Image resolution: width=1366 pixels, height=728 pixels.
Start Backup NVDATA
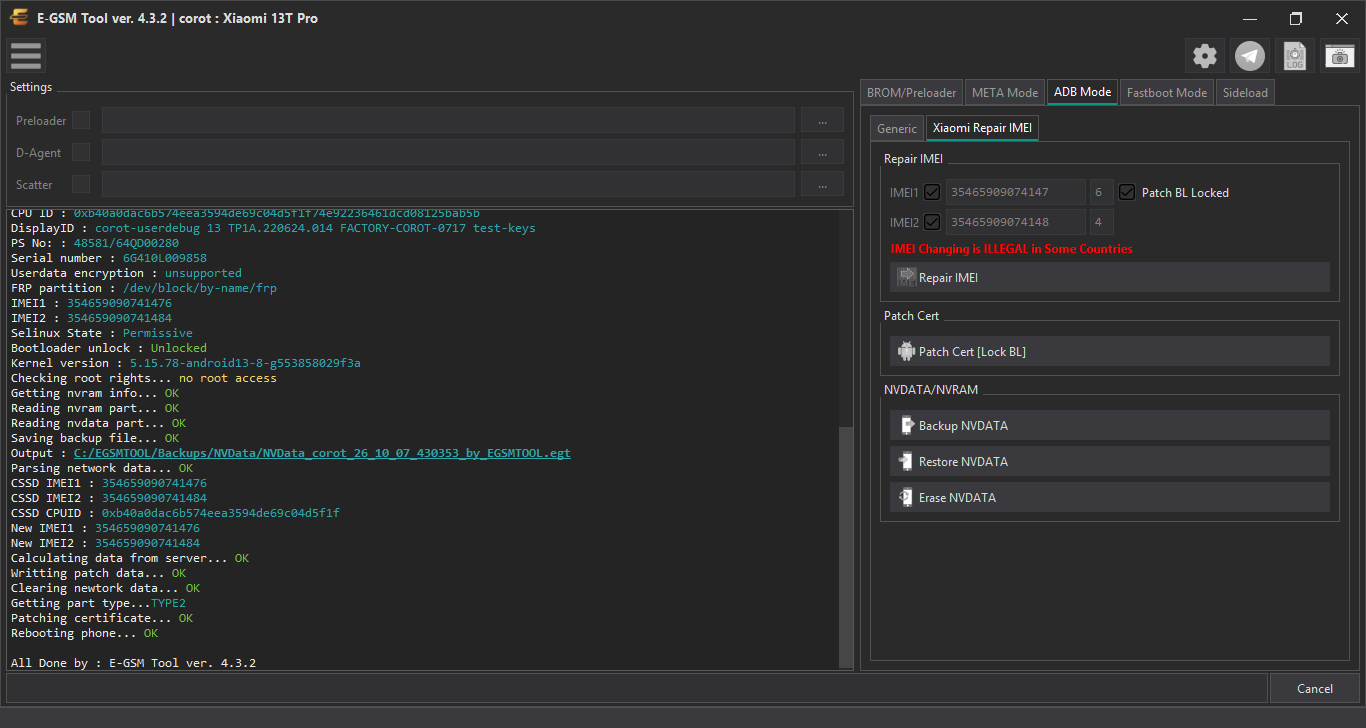point(1110,426)
